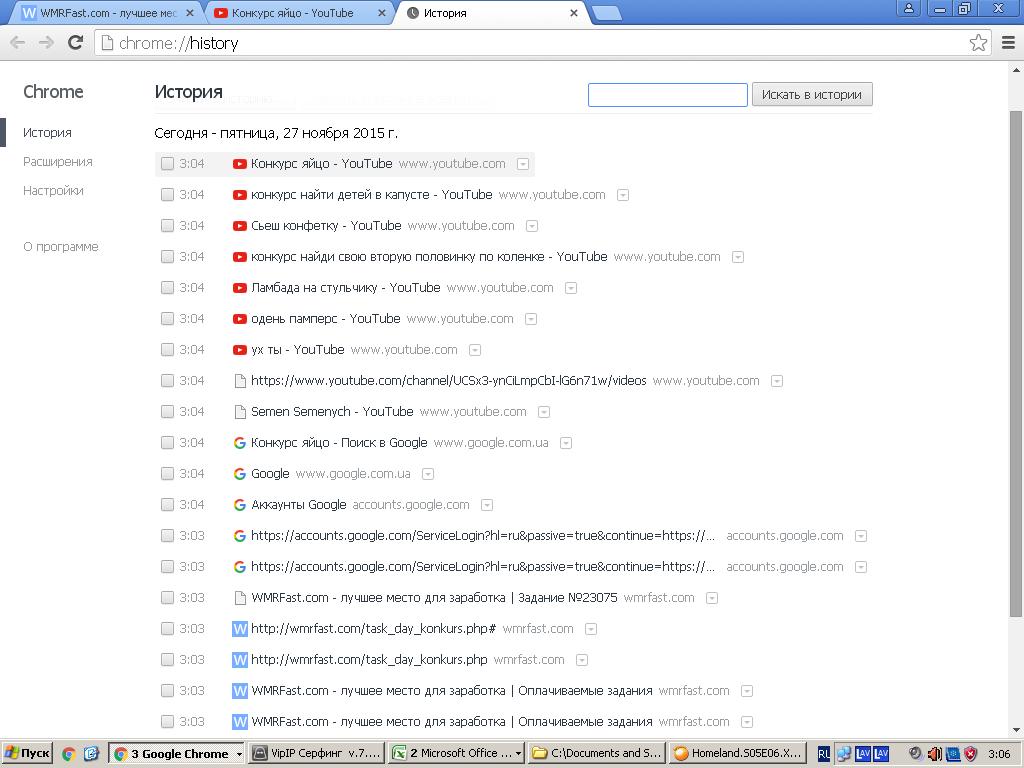Open the 'одень памперс - YouTube' history link
The width and height of the screenshot is (1024, 768).
(325, 319)
